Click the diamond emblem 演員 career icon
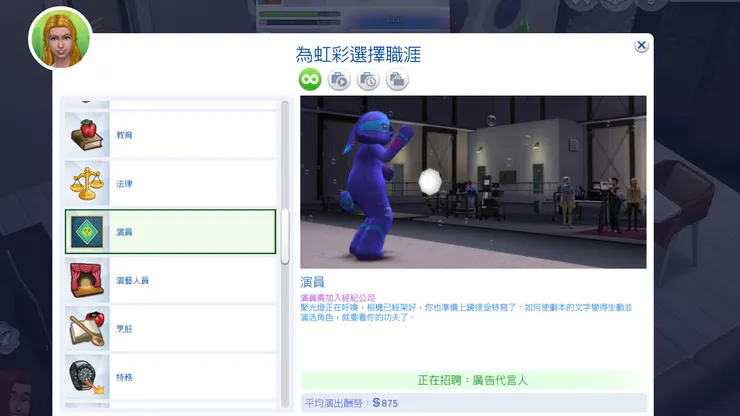 tap(87, 232)
